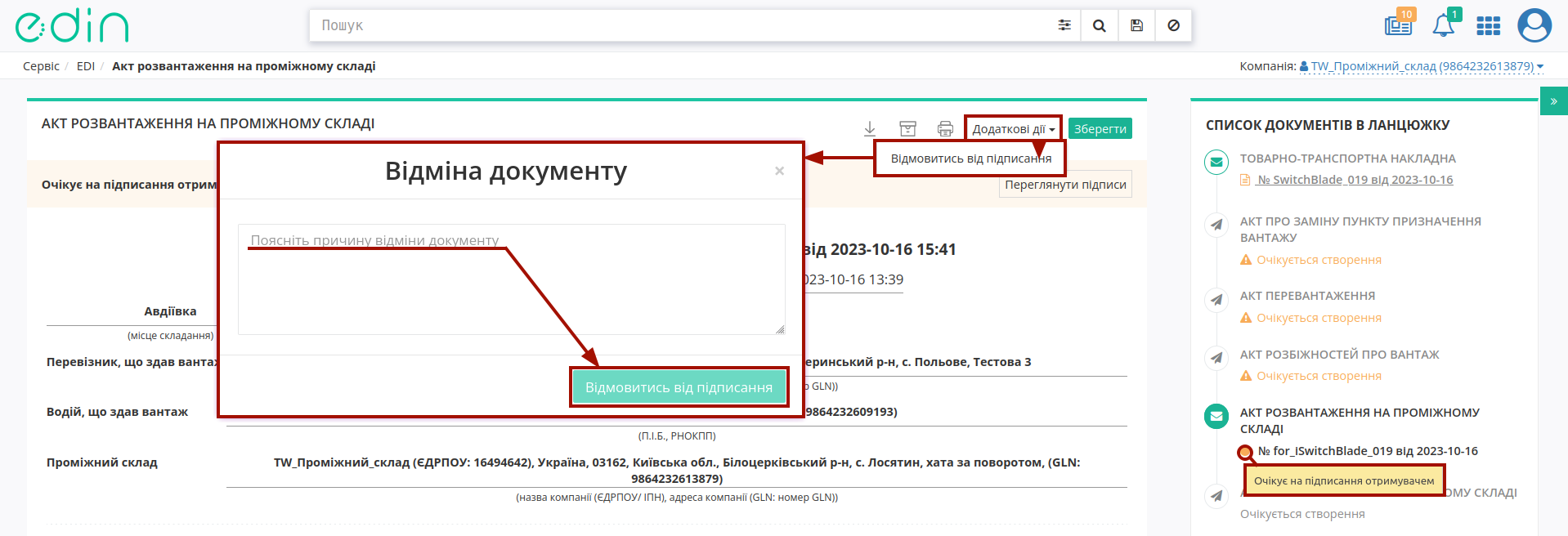Collapse the side panel with double-chevron
The width and height of the screenshot is (1568, 536).
point(1553,101)
